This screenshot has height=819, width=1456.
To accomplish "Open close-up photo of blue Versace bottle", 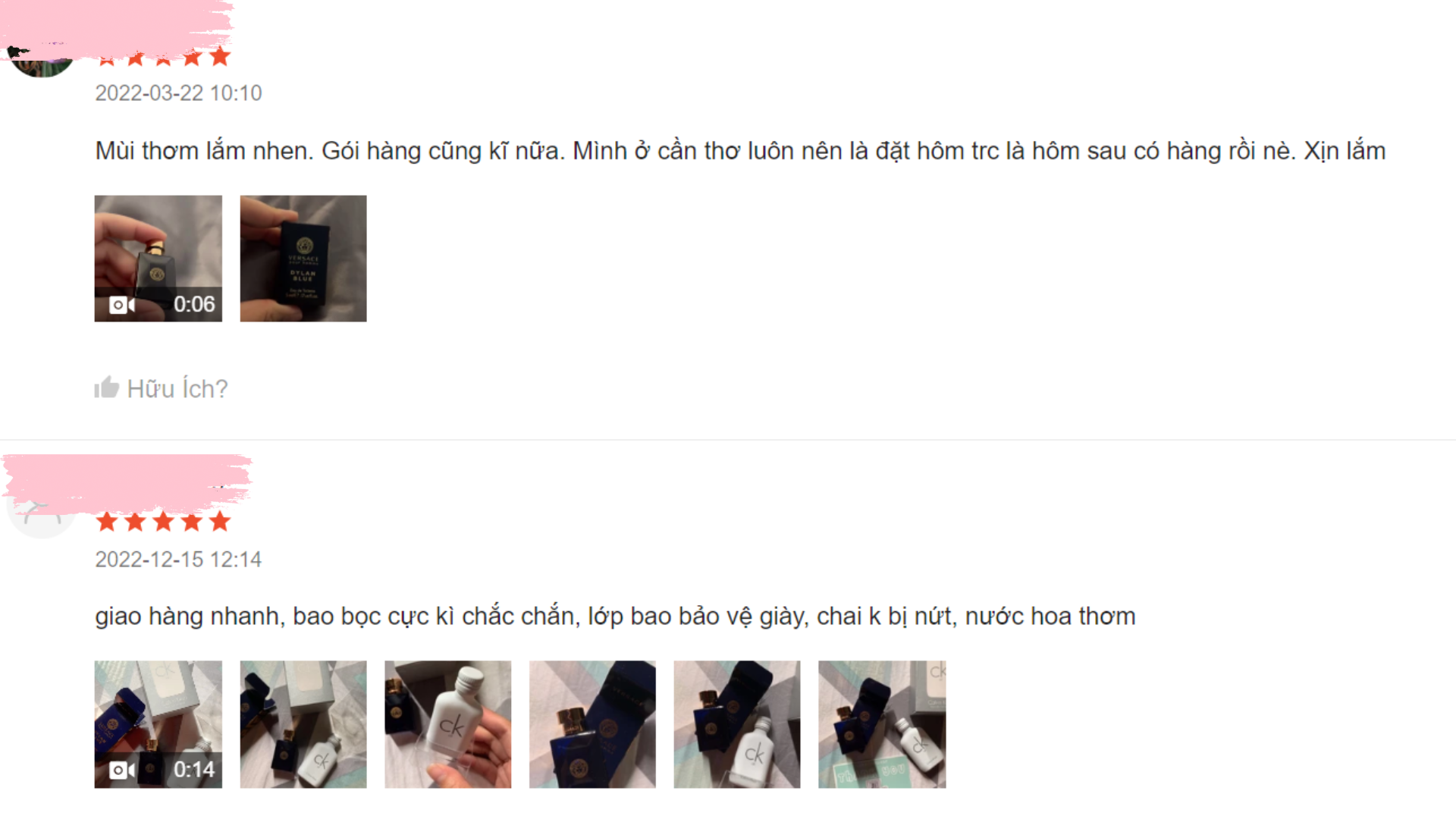I will (592, 724).
